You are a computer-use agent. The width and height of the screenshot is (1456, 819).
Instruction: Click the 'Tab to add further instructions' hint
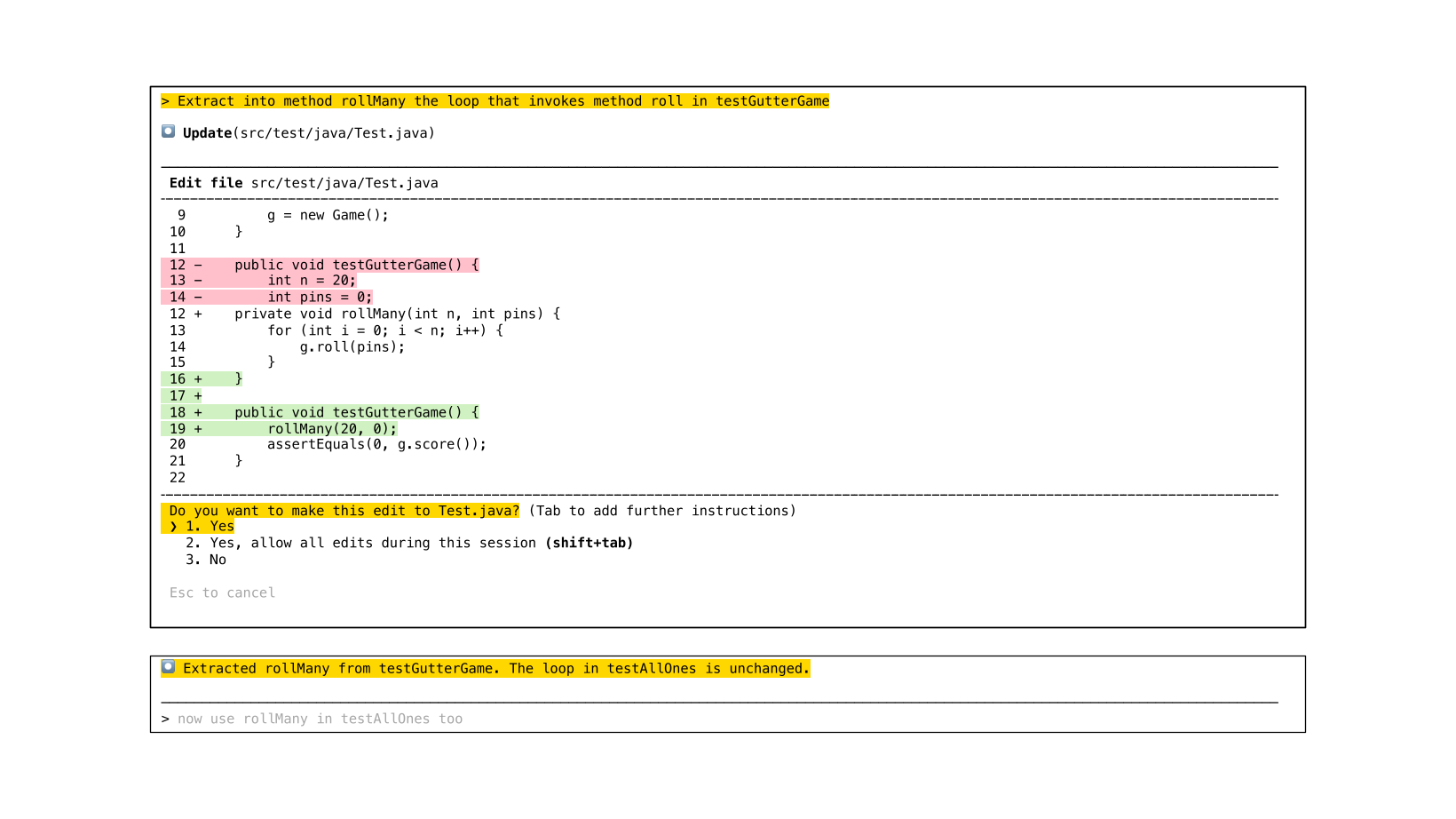point(662,511)
